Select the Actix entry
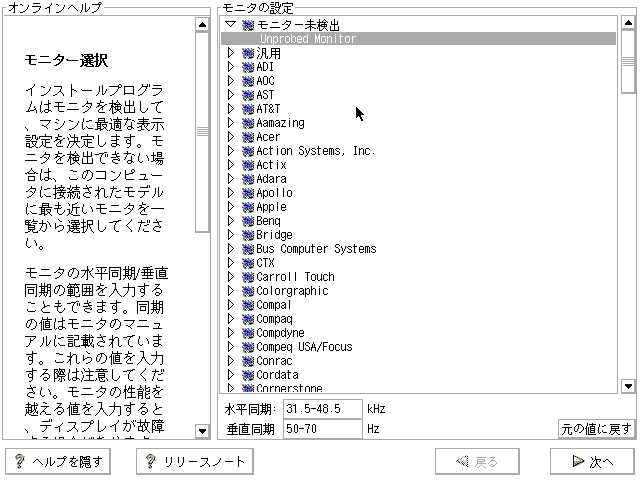The width and height of the screenshot is (640, 480). [x=271, y=165]
